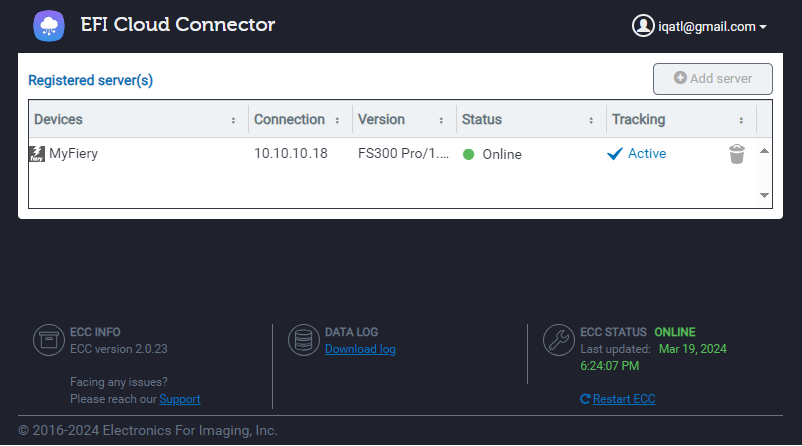Click the user avatar icon
The image size is (802, 446).
point(643,26)
